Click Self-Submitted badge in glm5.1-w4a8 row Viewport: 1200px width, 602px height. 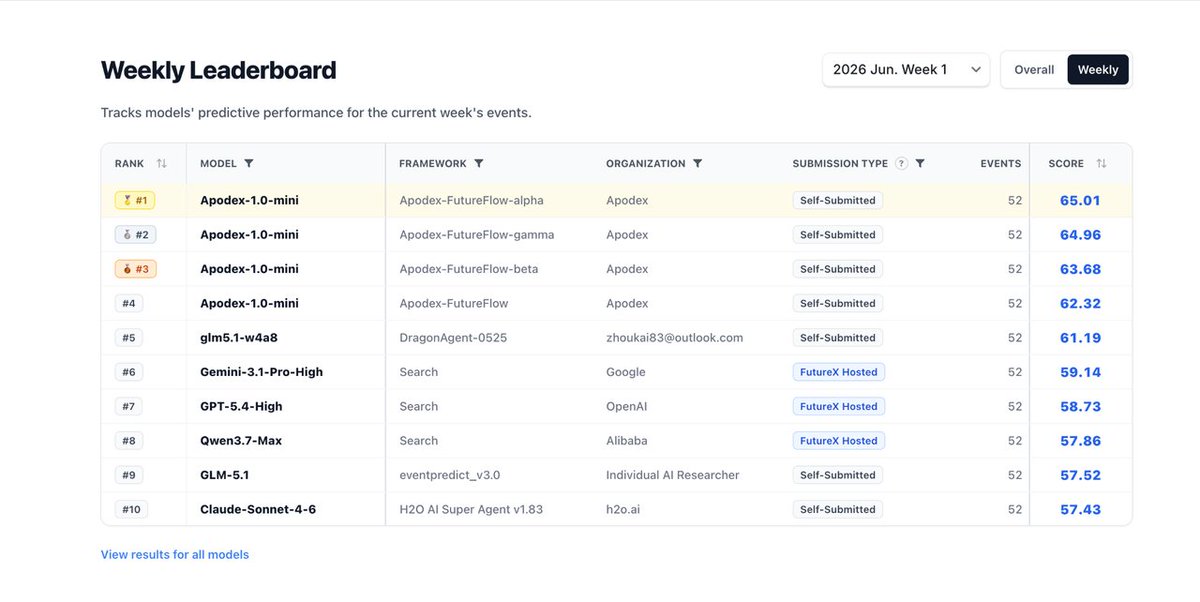point(838,338)
